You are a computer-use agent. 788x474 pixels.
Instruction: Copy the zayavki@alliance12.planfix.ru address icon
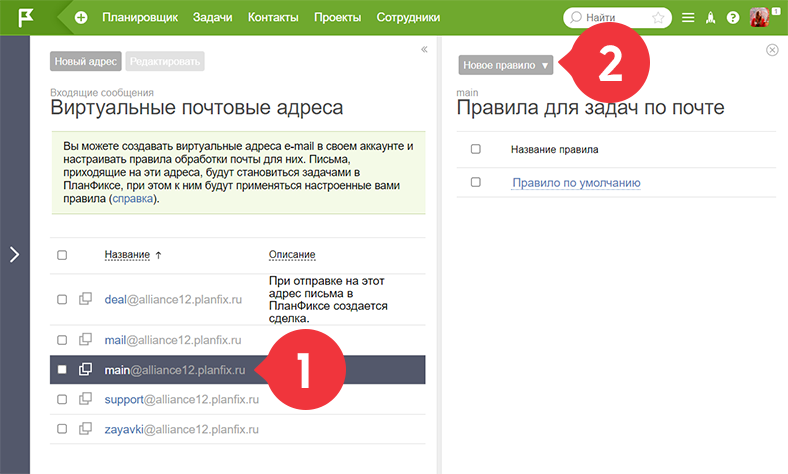[85, 428]
